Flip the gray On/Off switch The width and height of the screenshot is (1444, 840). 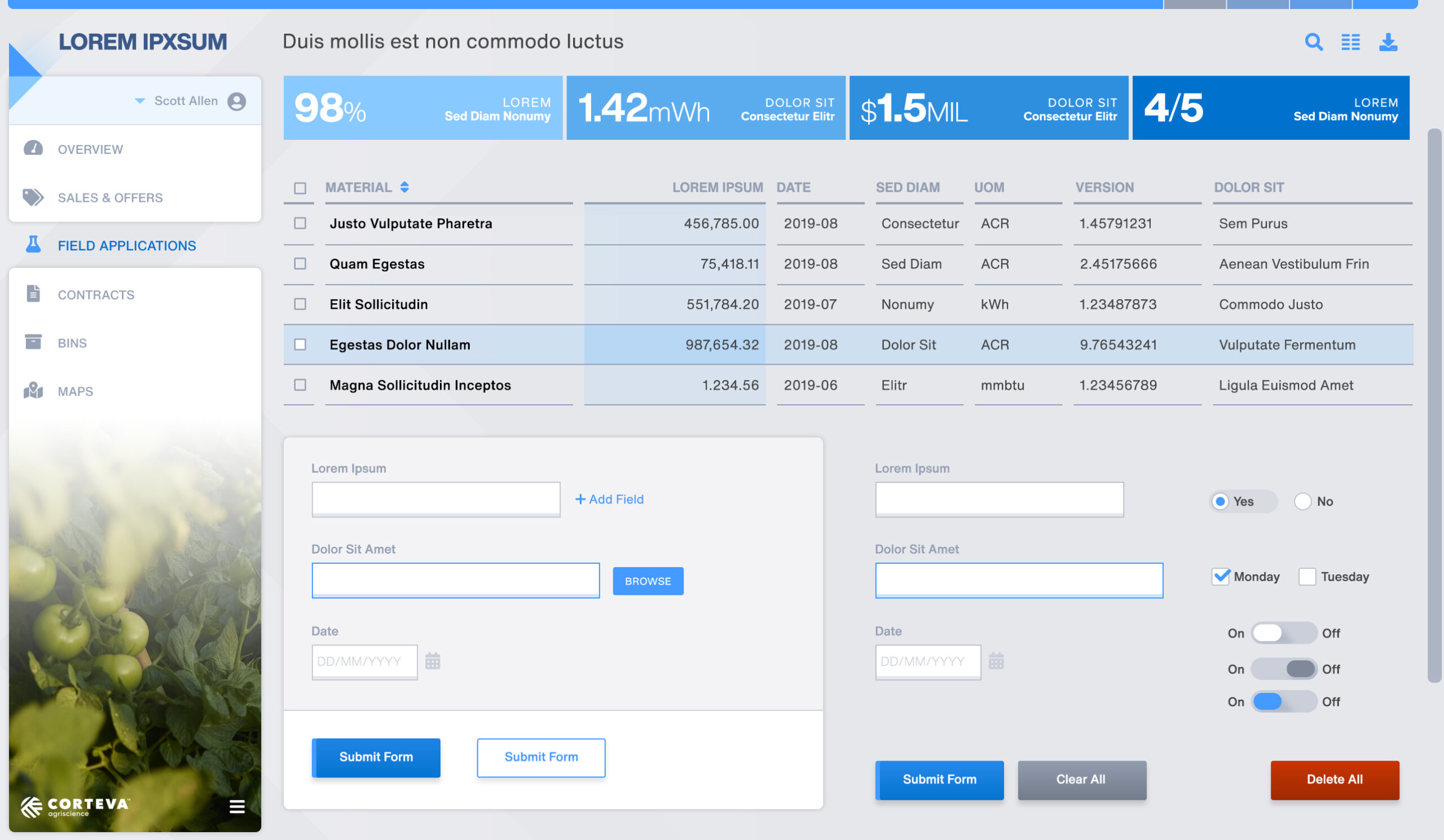(1284, 669)
